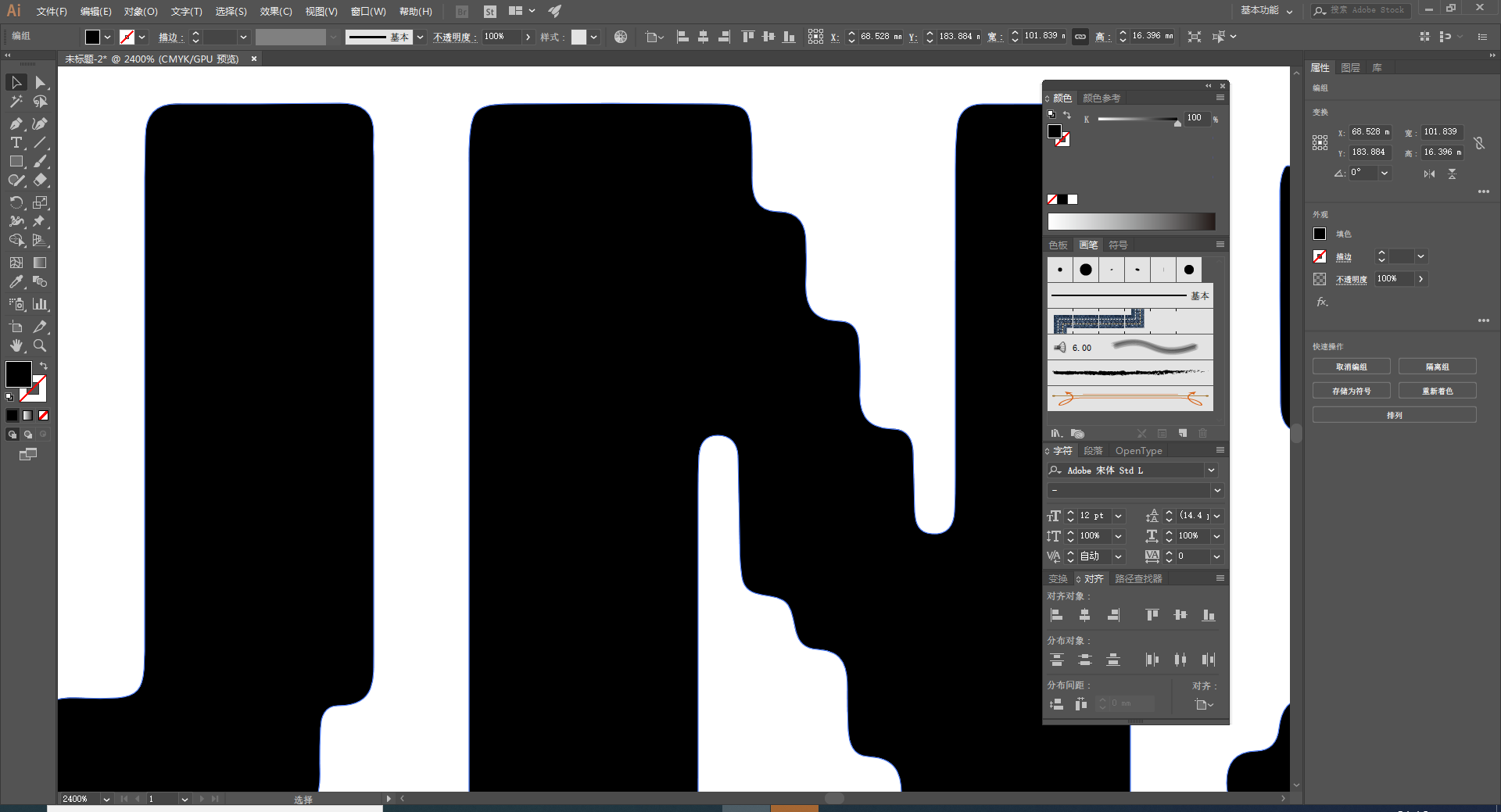Open the 效果(C) menu
Viewport: 1501px width, 812px height.
point(275,12)
